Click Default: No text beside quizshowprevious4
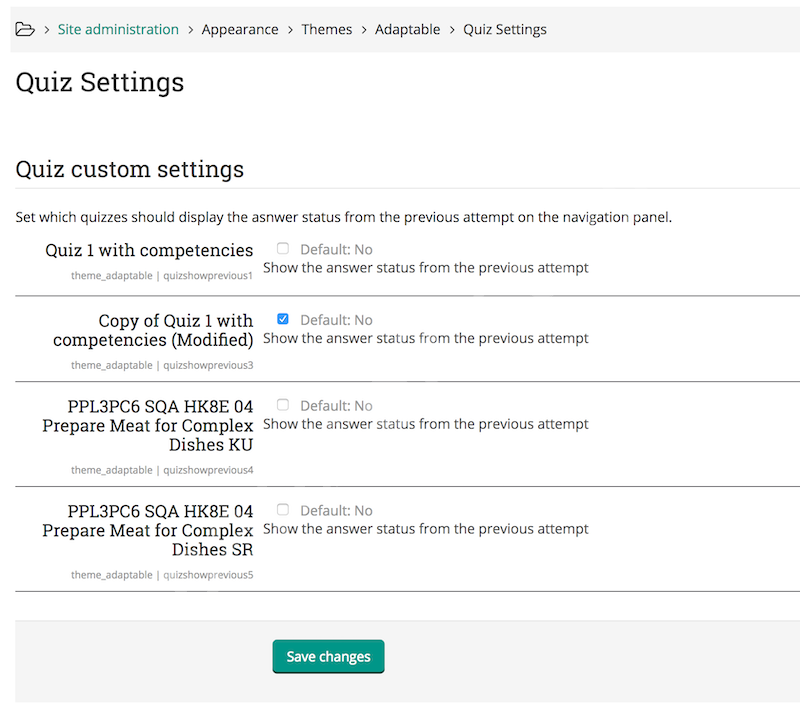Viewport: 800px width, 710px height. point(336,405)
